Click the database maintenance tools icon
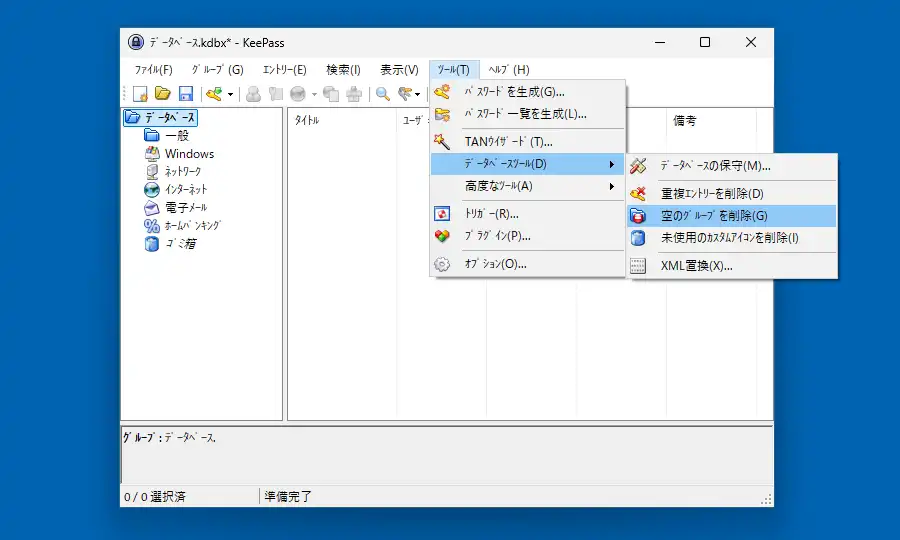900x540 pixels. [638, 166]
